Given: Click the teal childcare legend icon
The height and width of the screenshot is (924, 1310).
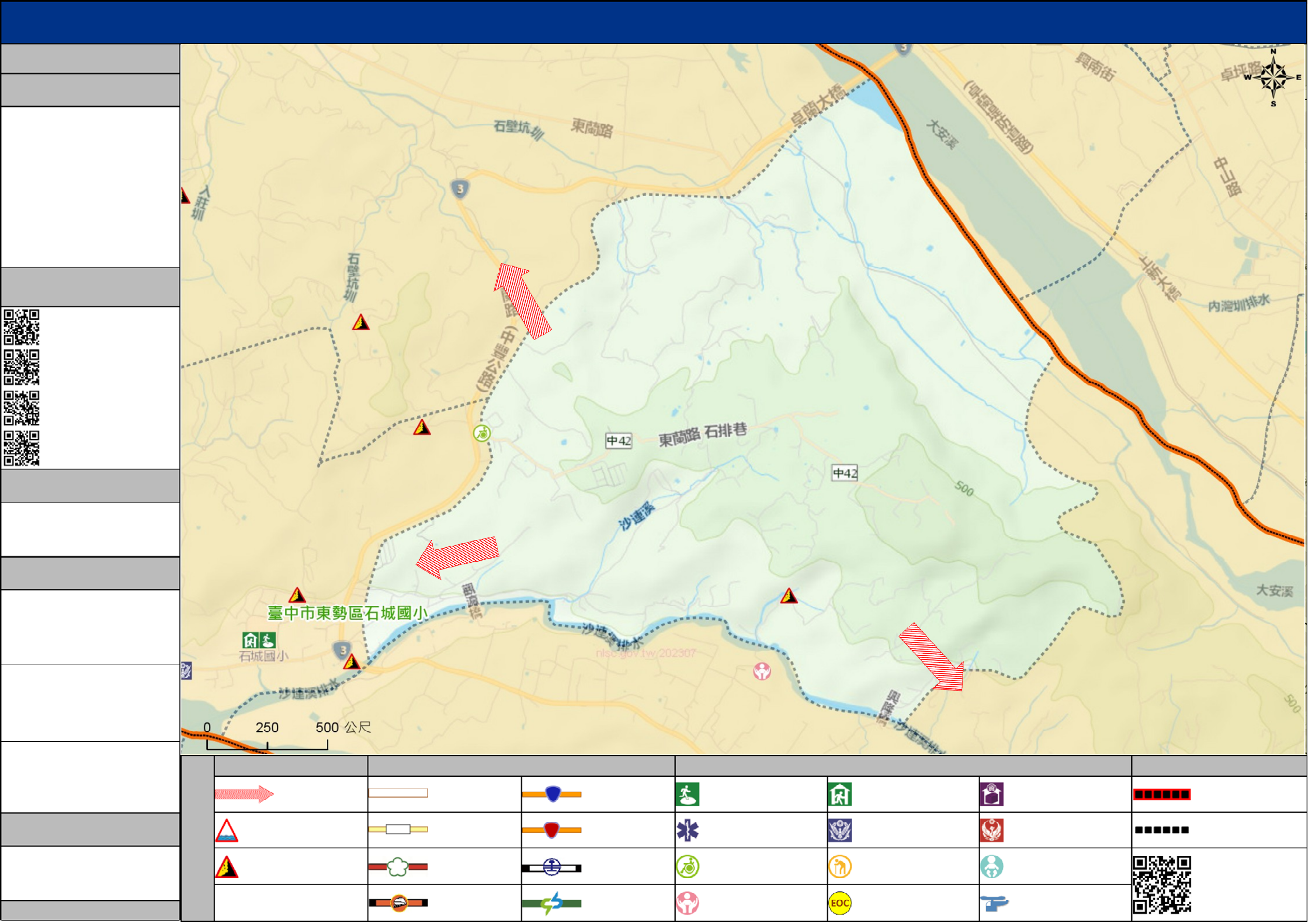Looking at the screenshot, I should click(x=993, y=868).
